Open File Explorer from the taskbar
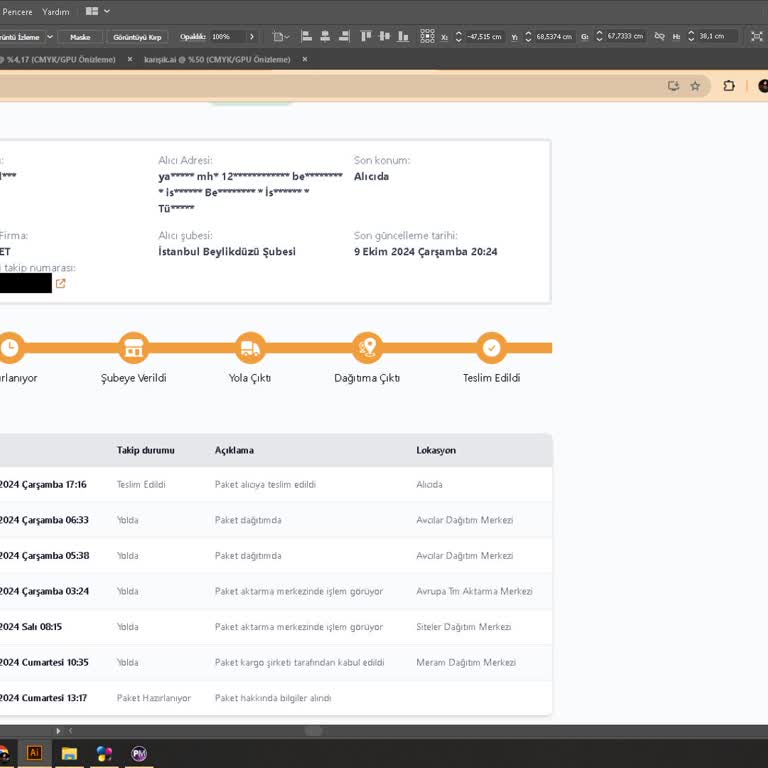Image resolution: width=768 pixels, height=768 pixels. click(69, 753)
